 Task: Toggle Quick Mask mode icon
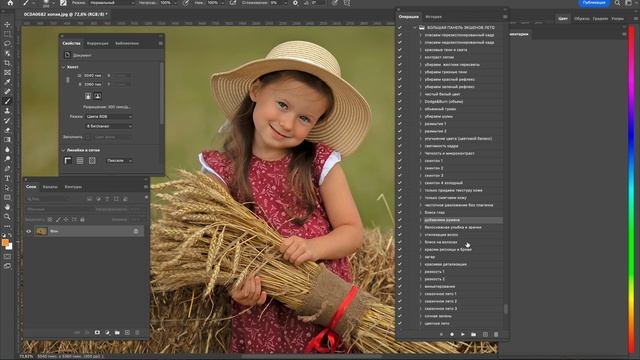(7, 257)
